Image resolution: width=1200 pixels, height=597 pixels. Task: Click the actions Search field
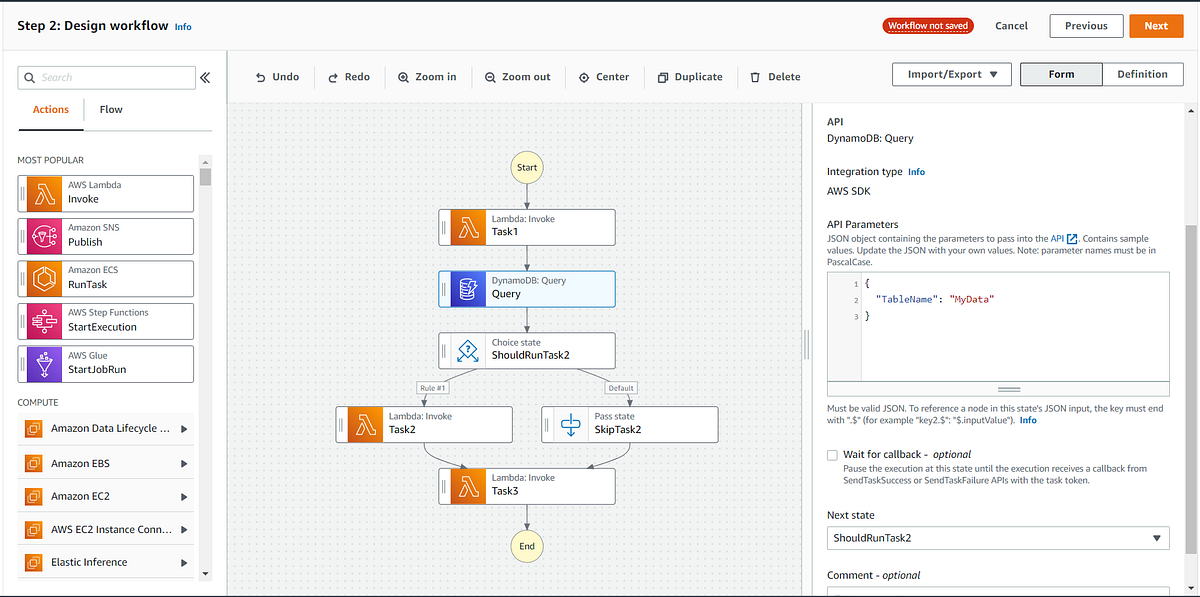[106, 77]
